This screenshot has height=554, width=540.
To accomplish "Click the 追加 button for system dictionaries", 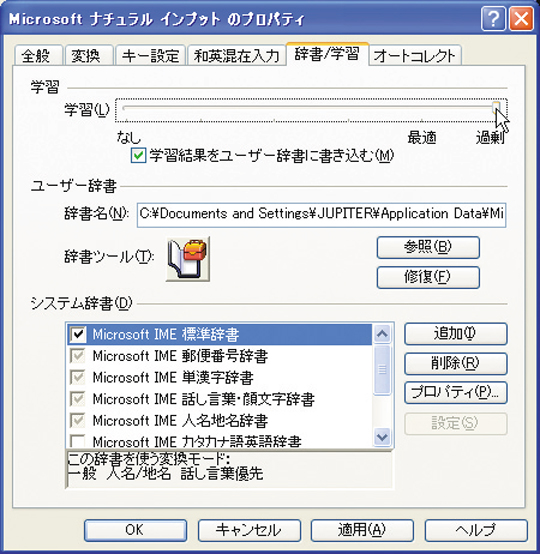I will coord(456,334).
